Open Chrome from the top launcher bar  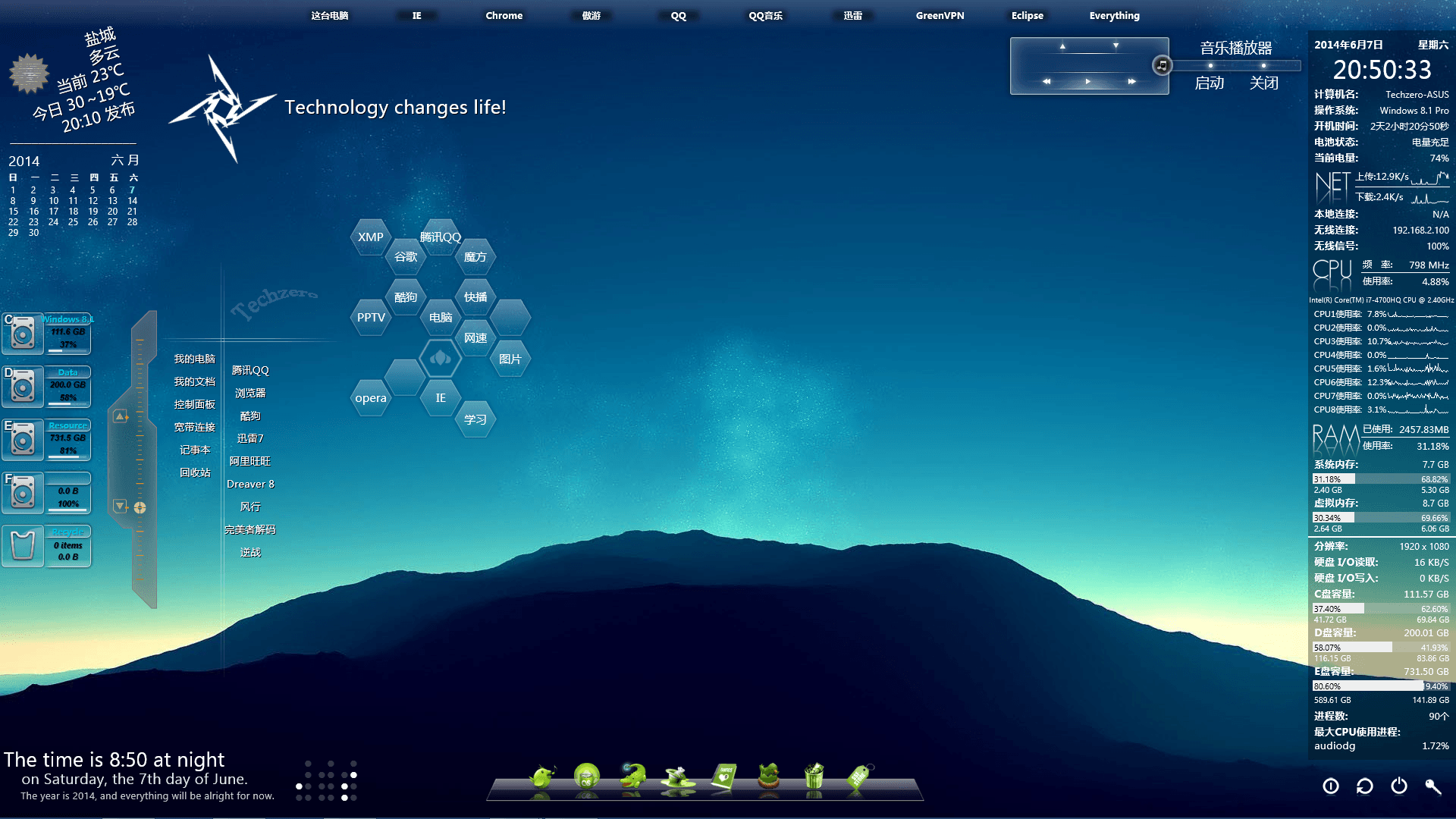(504, 15)
